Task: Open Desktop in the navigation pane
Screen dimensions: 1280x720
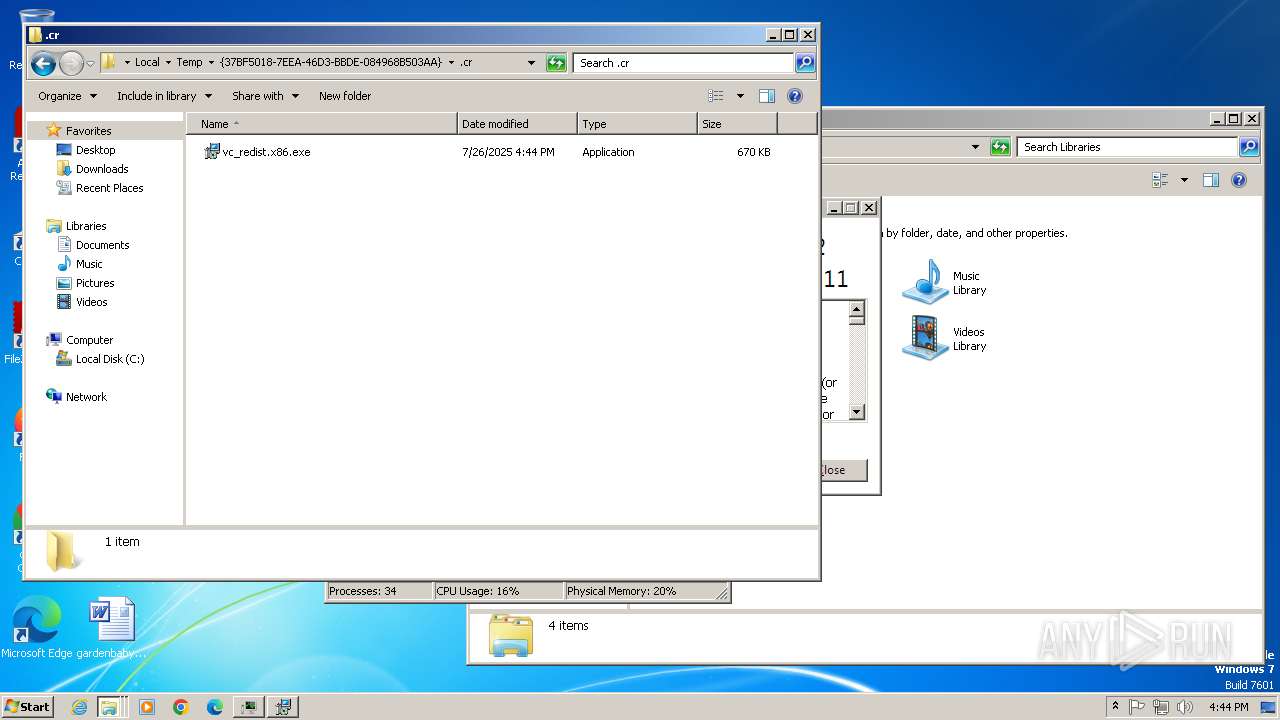Action: (x=95, y=150)
